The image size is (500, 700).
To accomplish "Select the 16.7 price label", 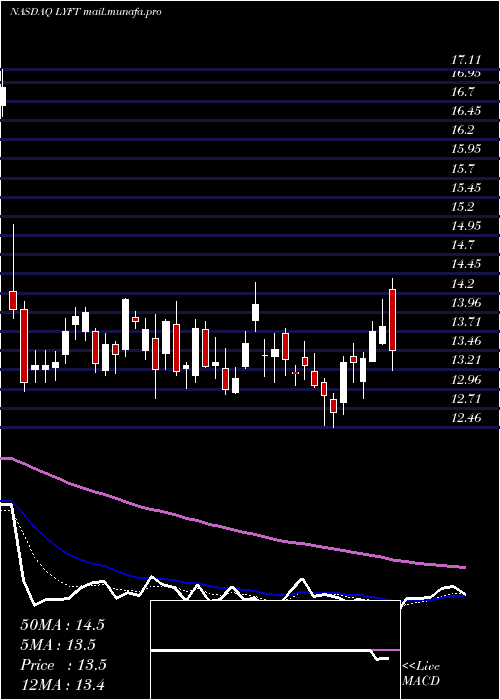I will (x=462, y=92).
